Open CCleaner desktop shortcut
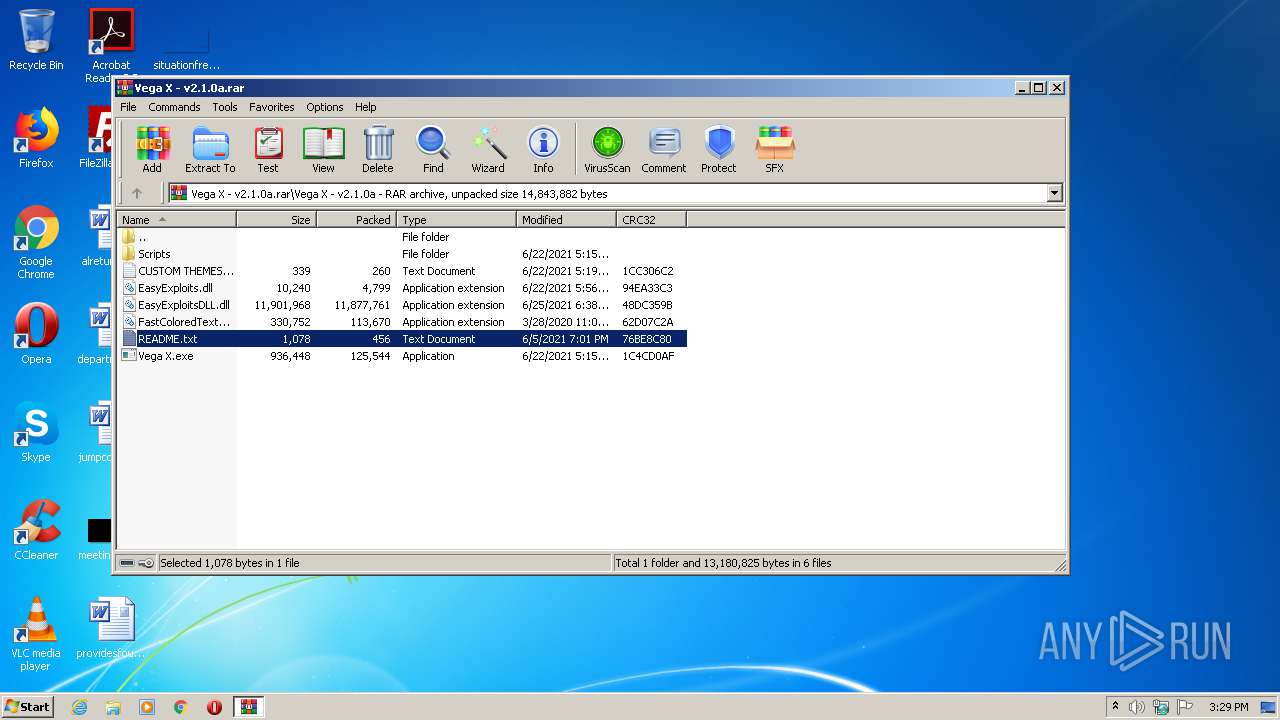Image resolution: width=1280 pixels, height=720 pixels. [x=36, y=530]
